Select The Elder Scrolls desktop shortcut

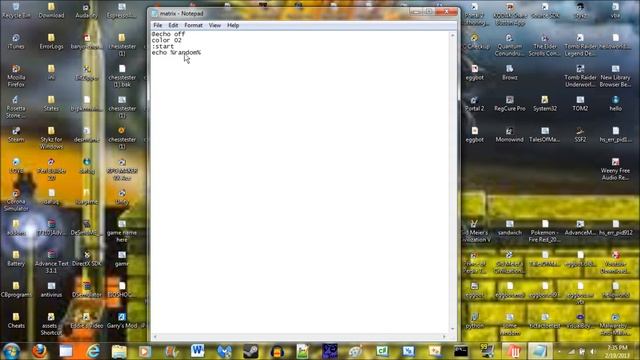click(545, 45)
